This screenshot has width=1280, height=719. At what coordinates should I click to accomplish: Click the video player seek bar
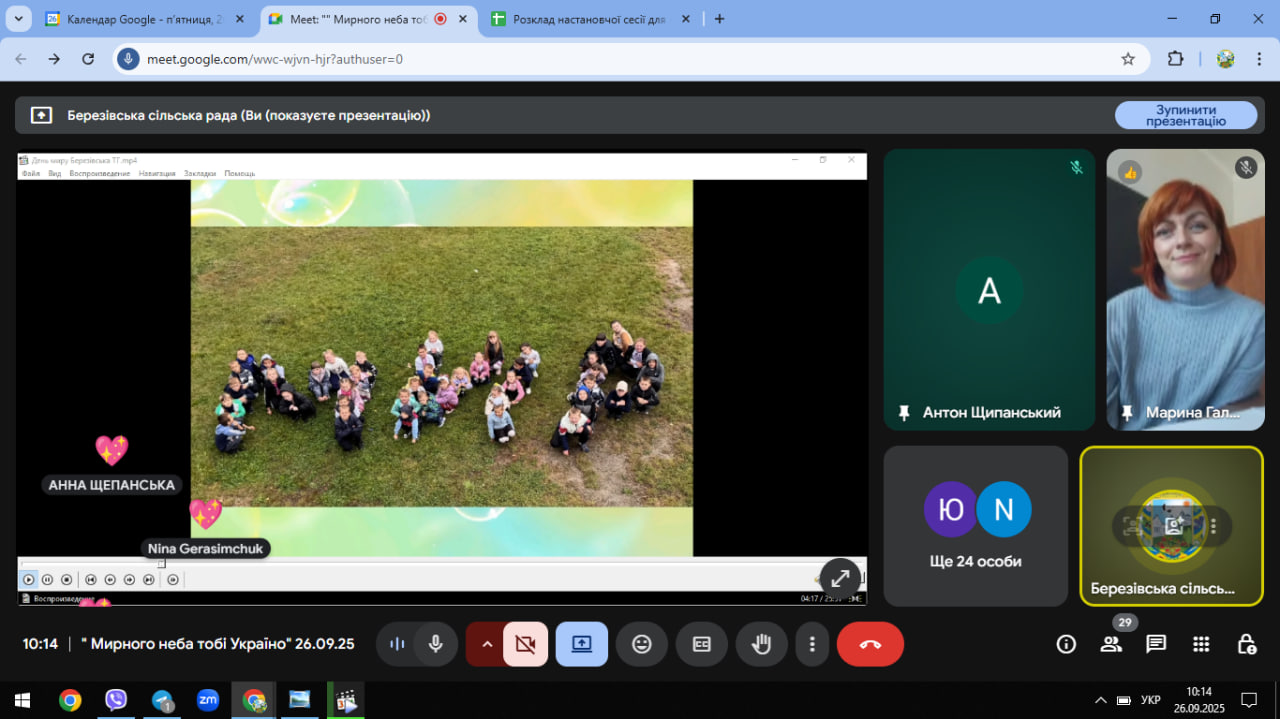(x=440, y=563)
